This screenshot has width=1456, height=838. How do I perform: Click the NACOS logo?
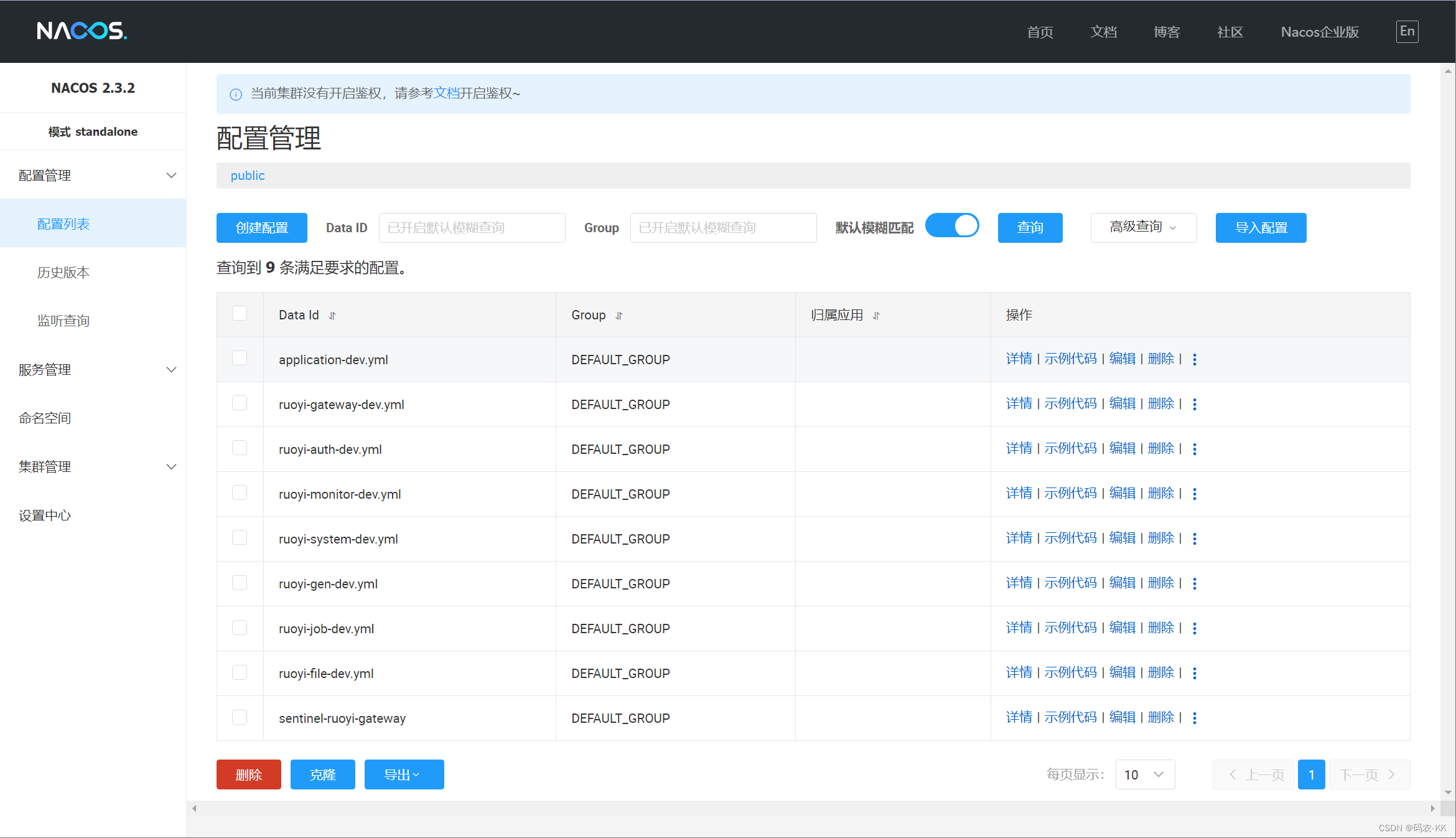[x=82, y=31]
